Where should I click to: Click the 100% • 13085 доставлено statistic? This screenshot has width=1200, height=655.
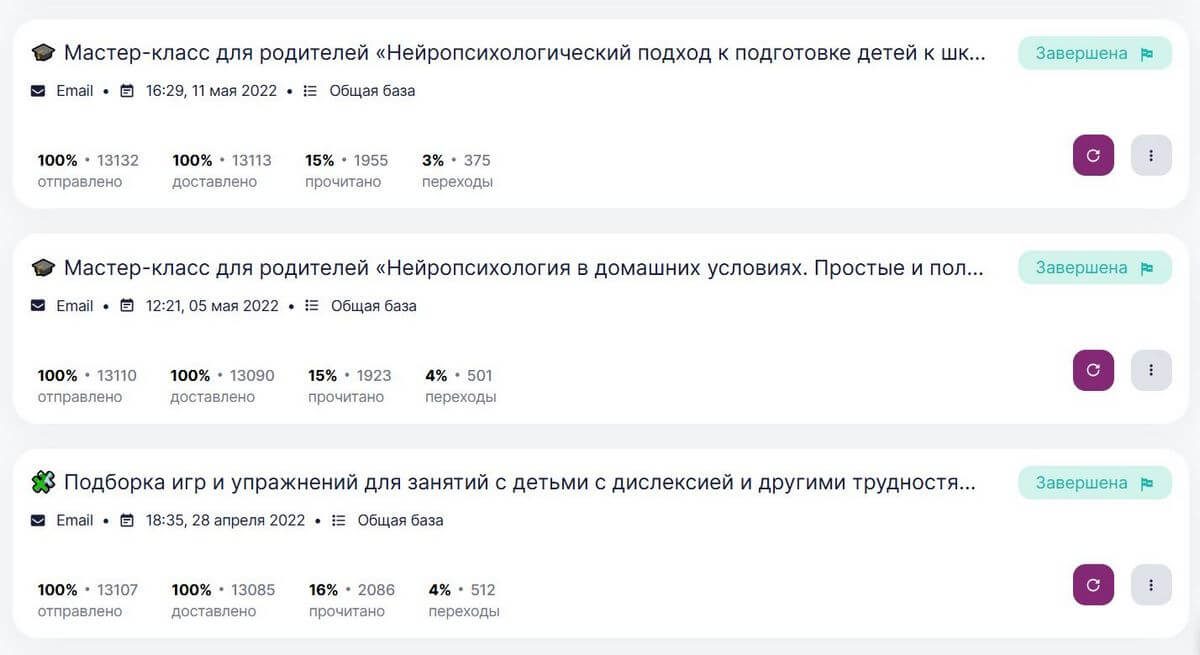pos(223,599)
